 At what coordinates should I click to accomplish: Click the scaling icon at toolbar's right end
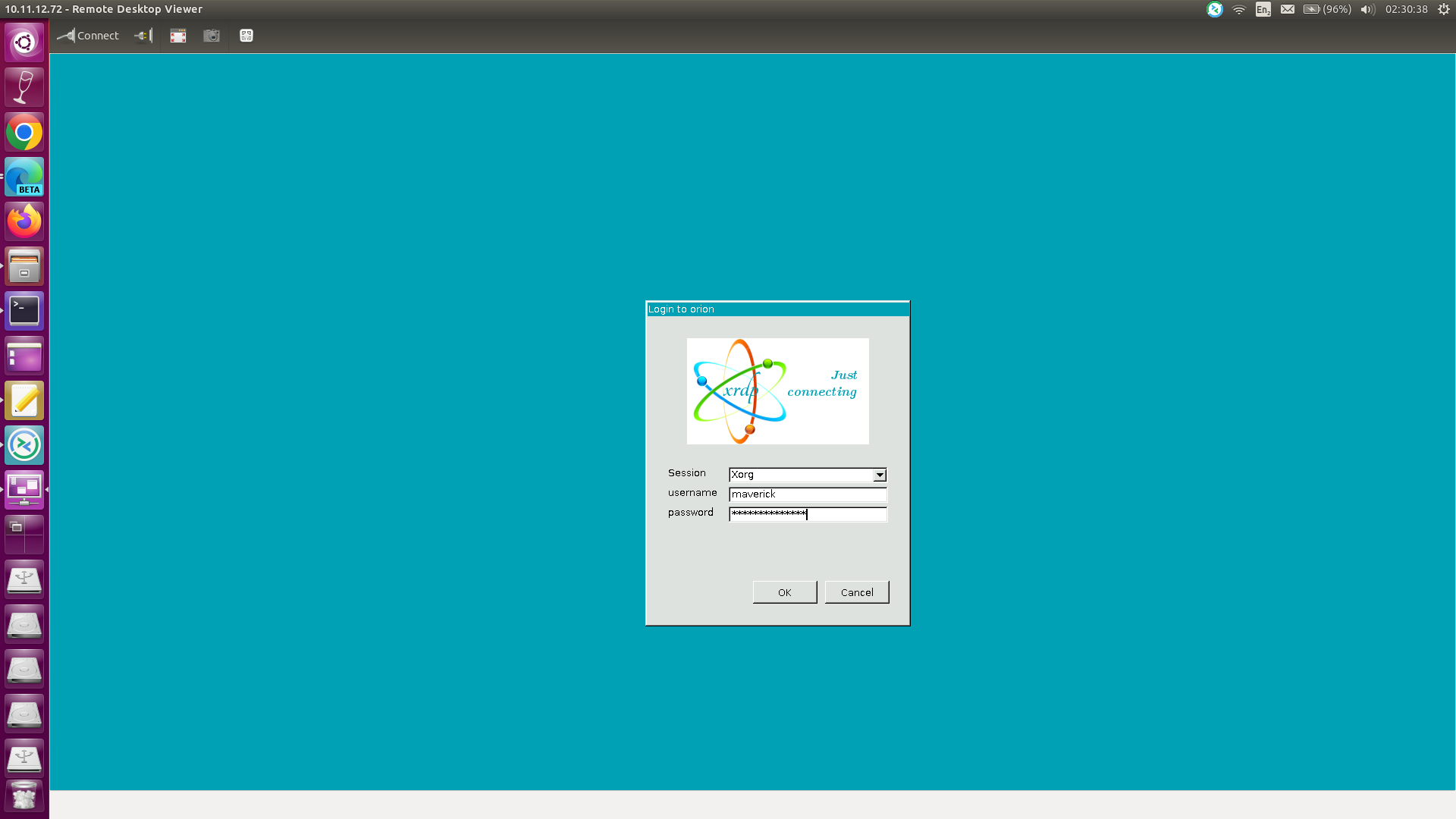(x=246, y=36)
